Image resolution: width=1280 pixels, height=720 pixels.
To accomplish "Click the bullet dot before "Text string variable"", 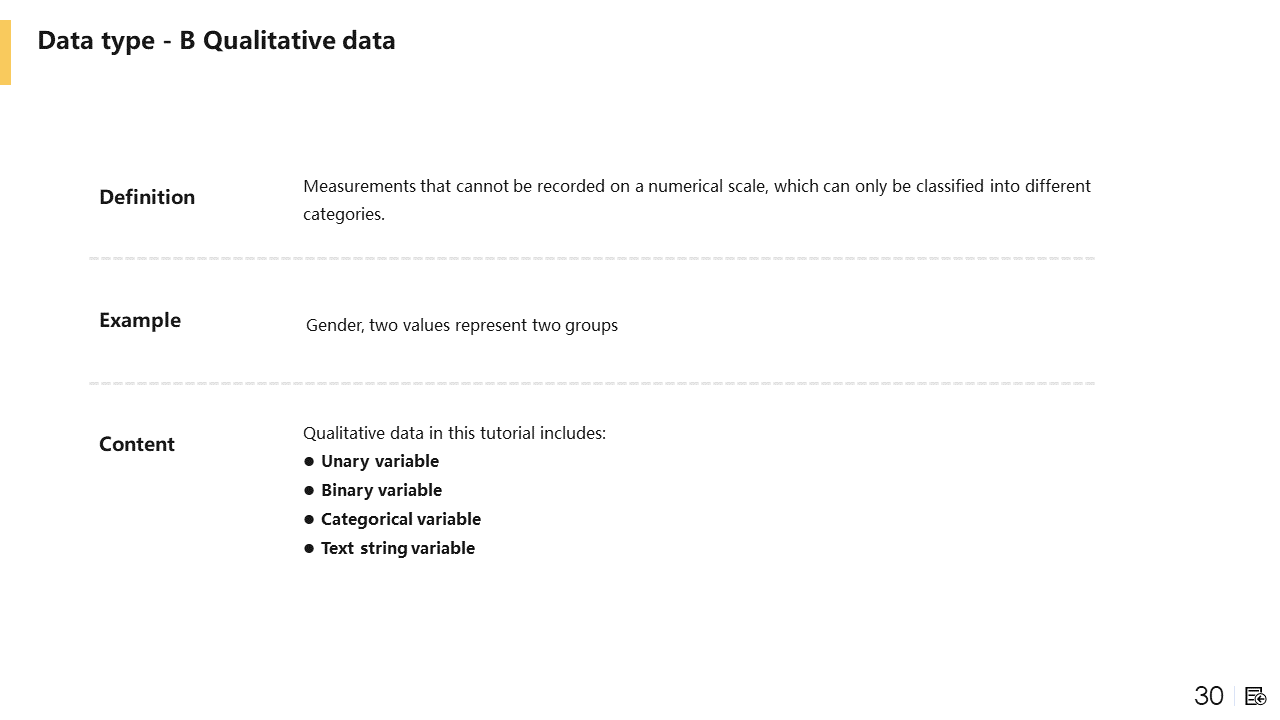I will pyautogui.click(x=309, y=548).
